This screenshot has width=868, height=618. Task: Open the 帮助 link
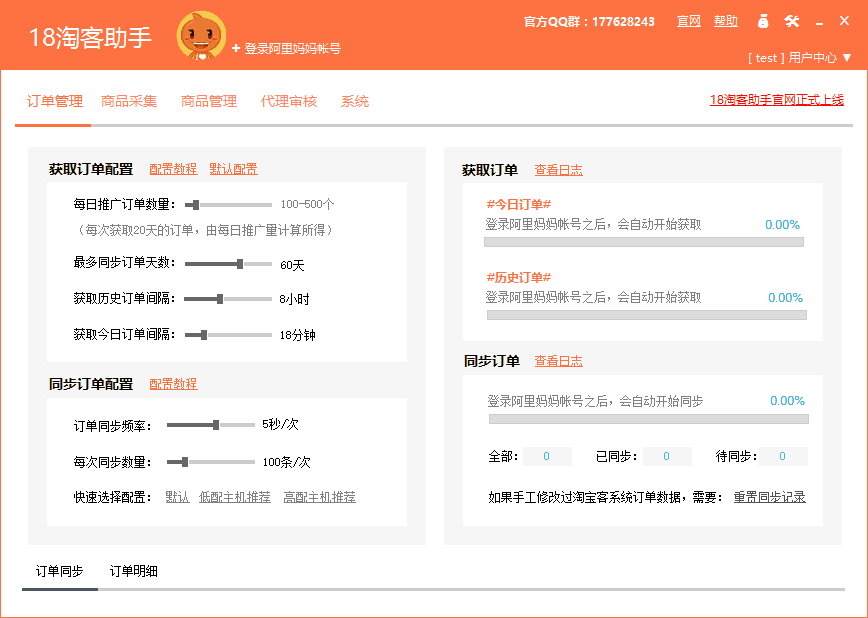click(726, 21)
